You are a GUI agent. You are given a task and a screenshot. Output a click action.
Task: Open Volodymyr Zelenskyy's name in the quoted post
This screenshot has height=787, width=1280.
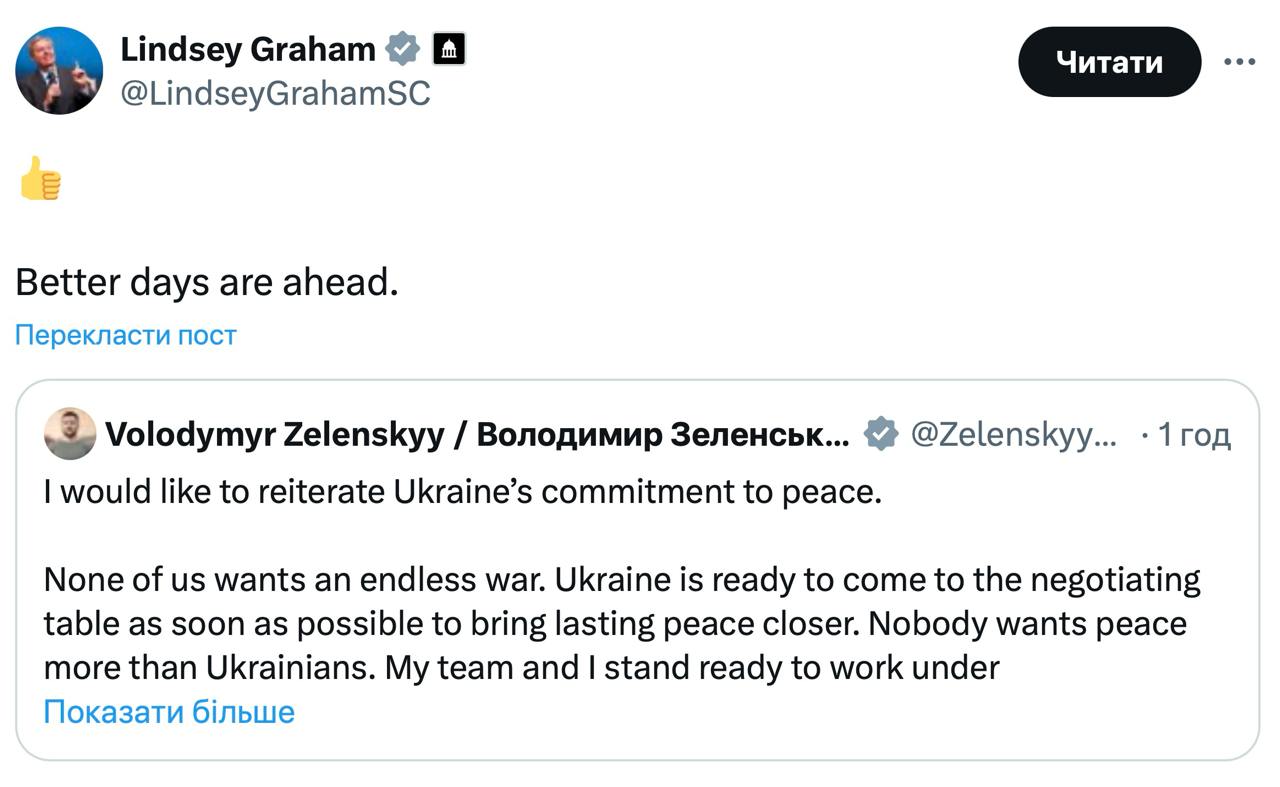point(477,435)
